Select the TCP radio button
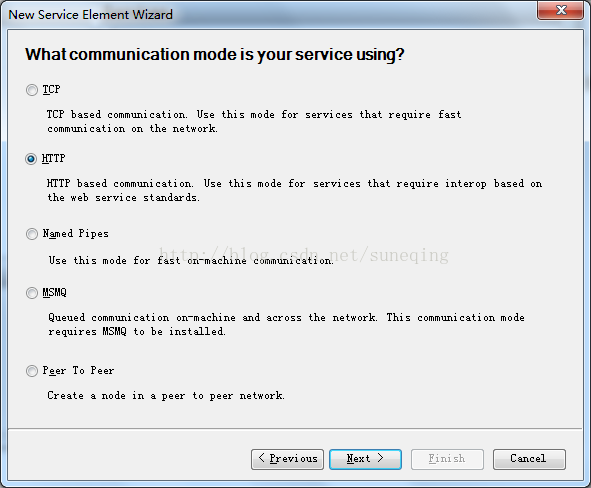 pos(32,90)
